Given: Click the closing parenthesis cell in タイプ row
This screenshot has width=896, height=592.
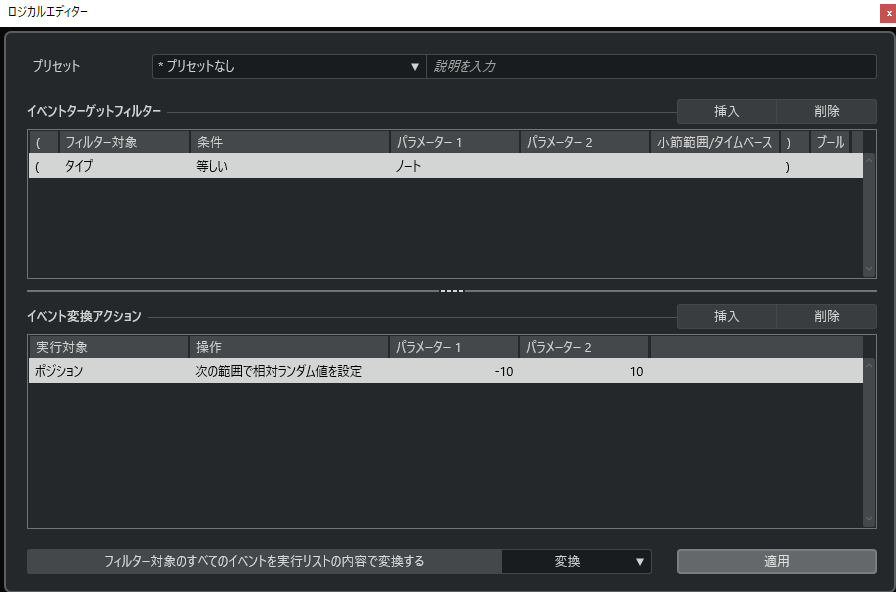Looking at the screenshot, I should 795,166.
